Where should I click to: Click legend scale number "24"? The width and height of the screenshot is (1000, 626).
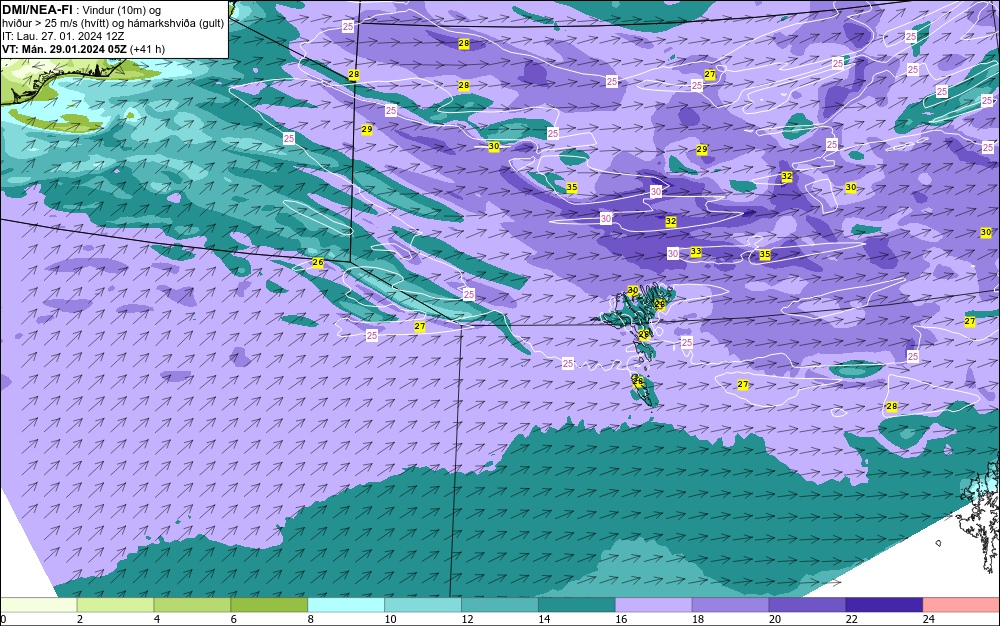coord(929,619)
